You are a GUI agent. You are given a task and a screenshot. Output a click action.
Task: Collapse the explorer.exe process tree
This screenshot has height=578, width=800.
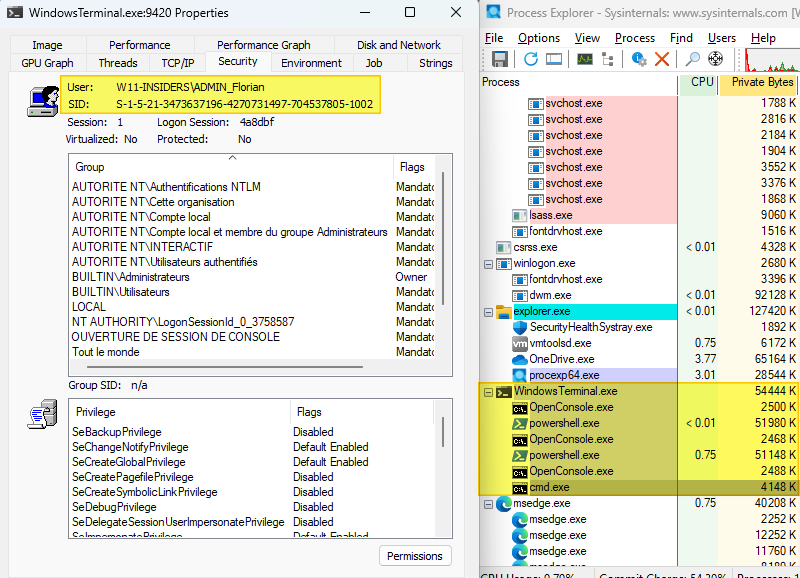point(488,312)
